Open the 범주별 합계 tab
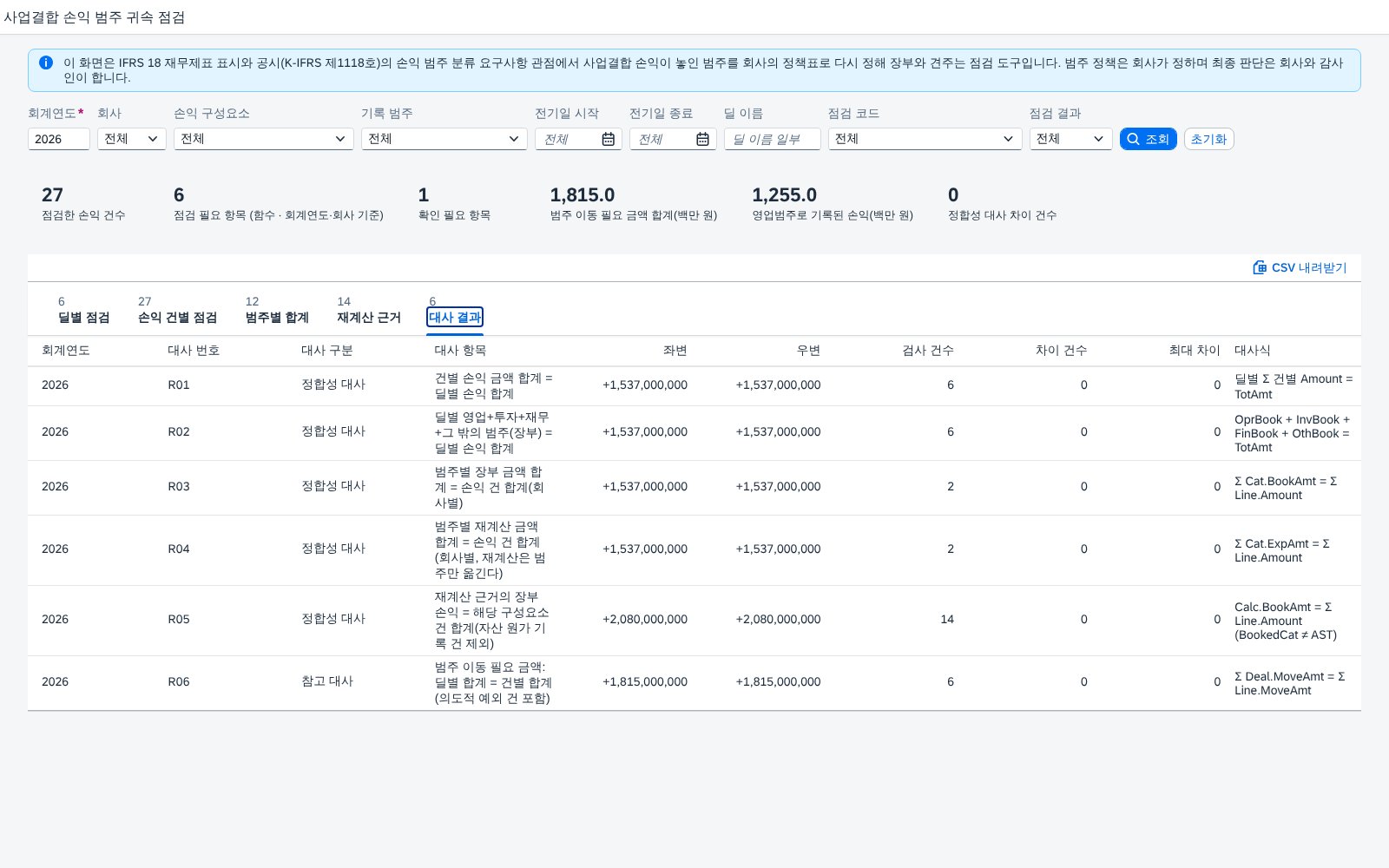Viewport: 1389px width, 868px height. pyautogui.click(x=277, y=317)
